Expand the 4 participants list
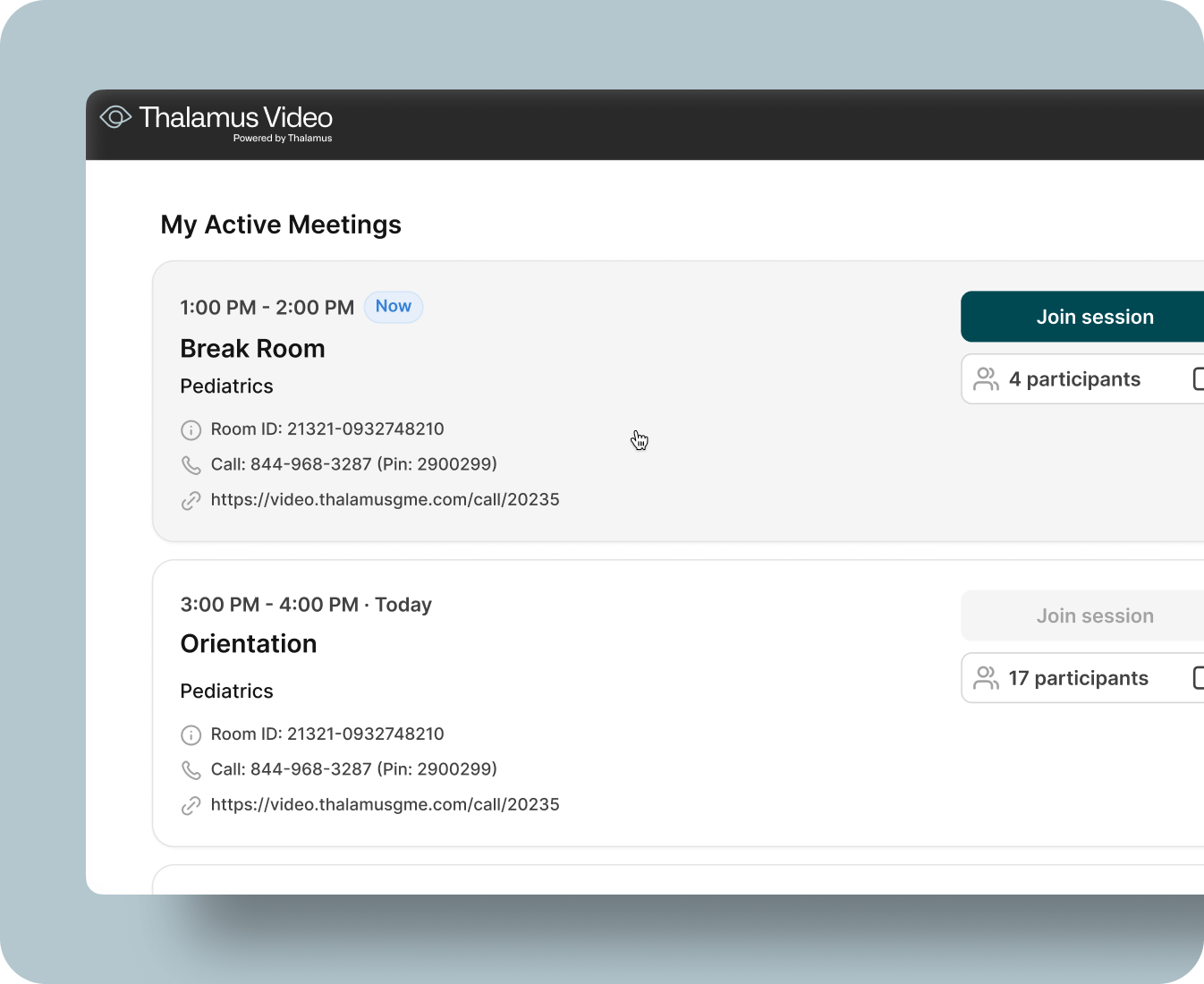Screen dimensions: 1204x984 point(1074,378)
